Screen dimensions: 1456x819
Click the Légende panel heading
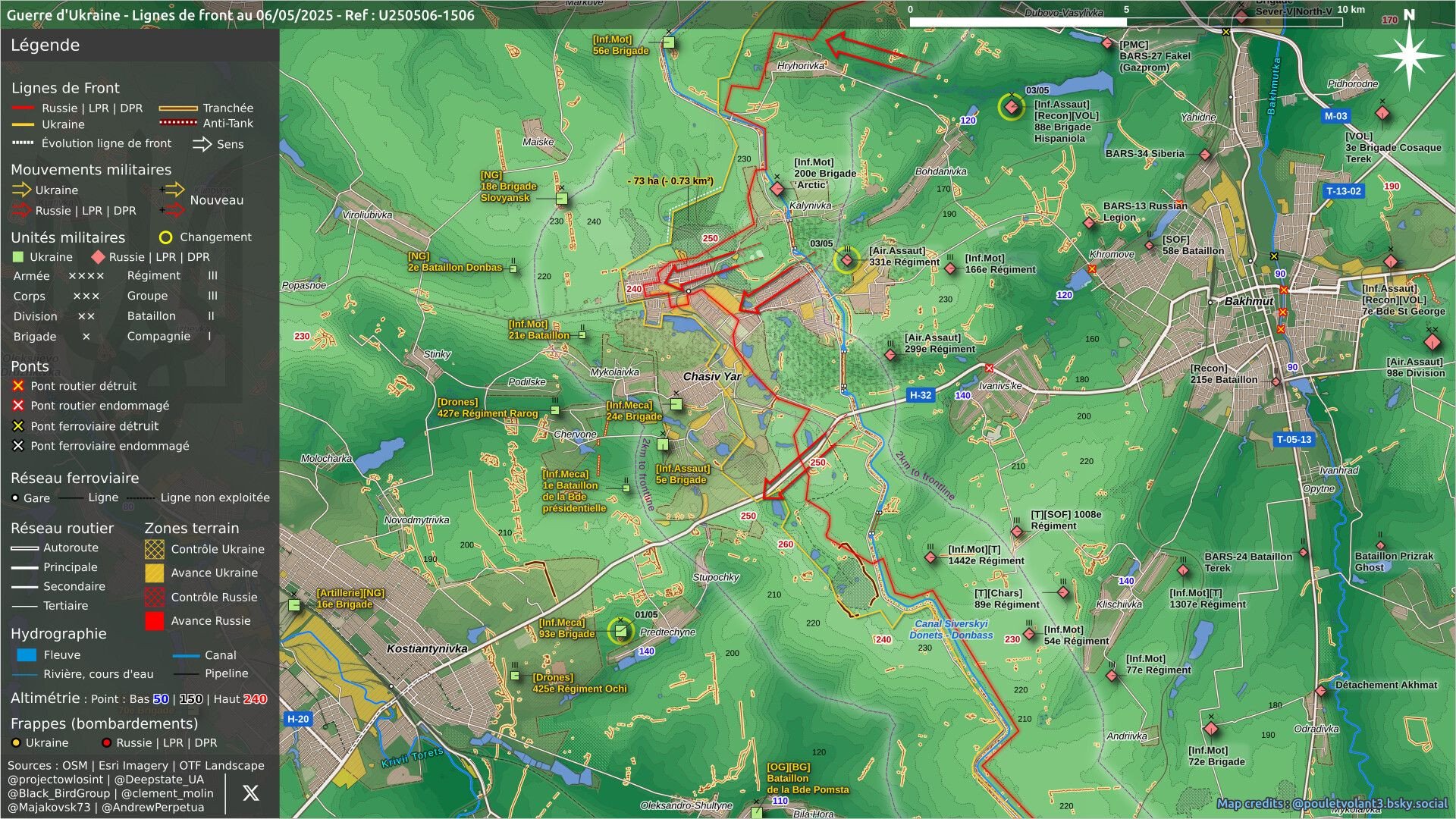(45, 45)
